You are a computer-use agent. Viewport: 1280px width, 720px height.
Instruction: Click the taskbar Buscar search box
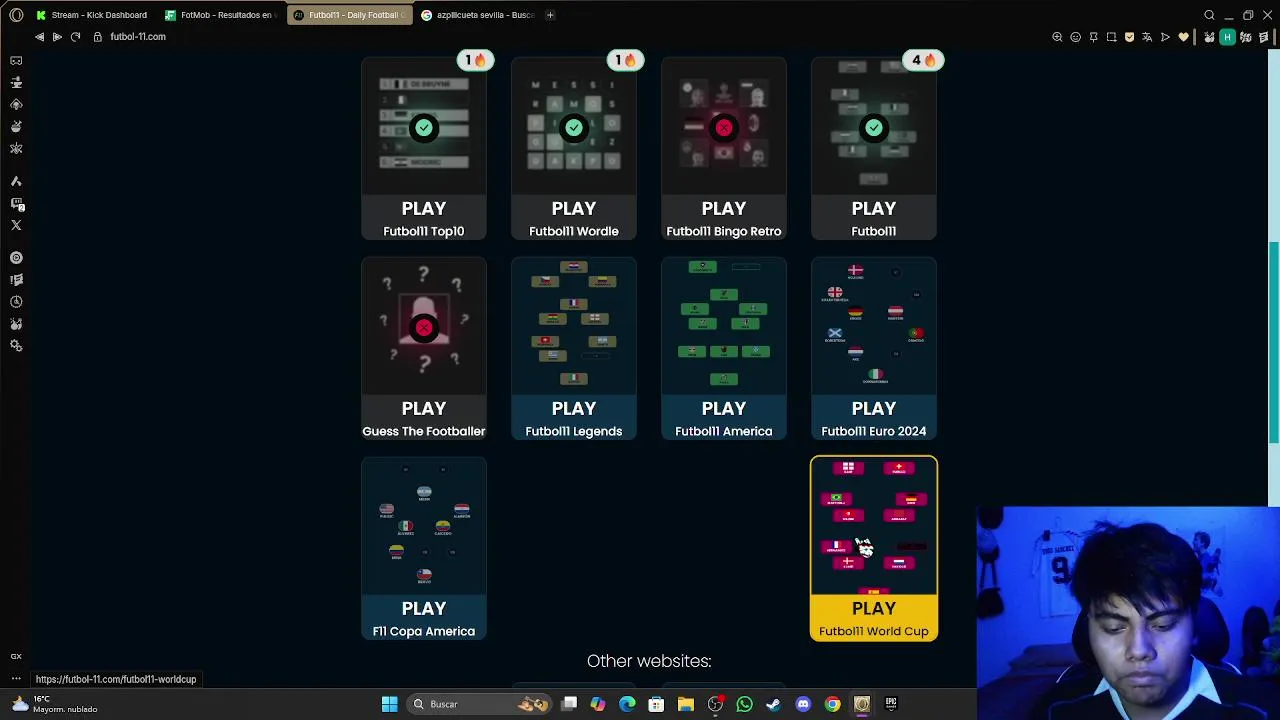click(x=480, y=704)
